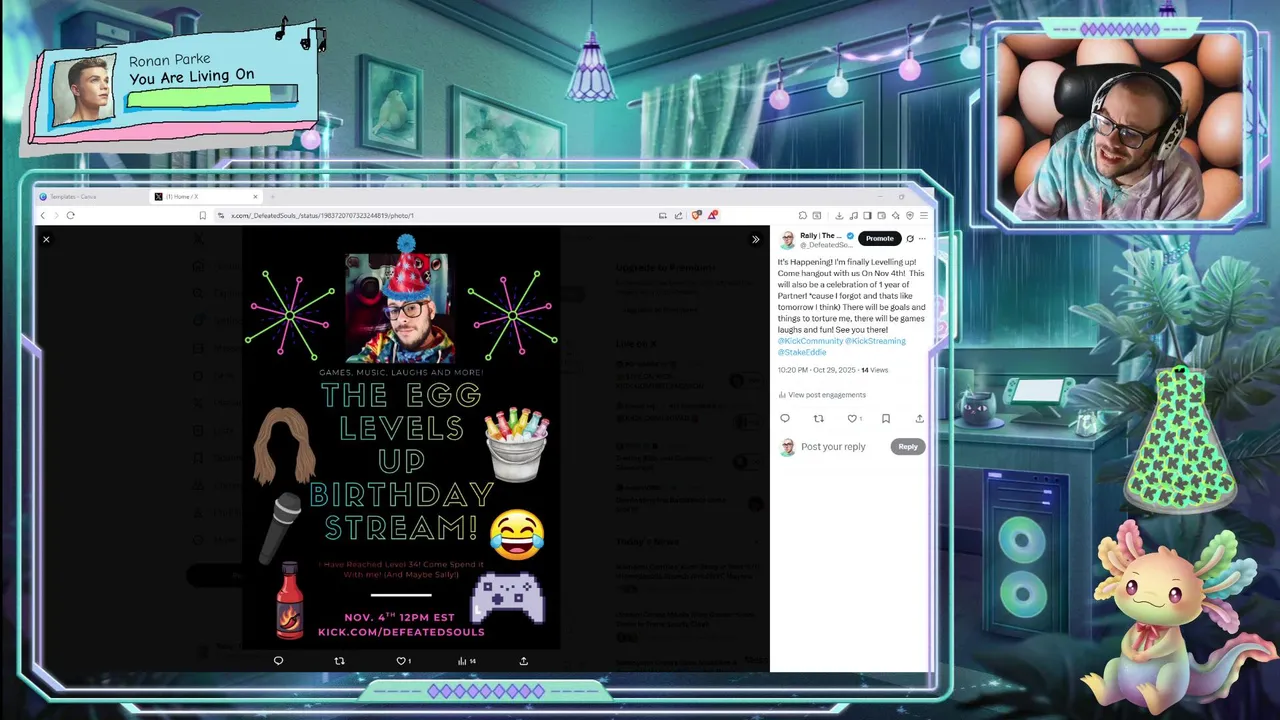
Task: Collapse the post sidebar with double-chevron icon
Action: (755, 240)
